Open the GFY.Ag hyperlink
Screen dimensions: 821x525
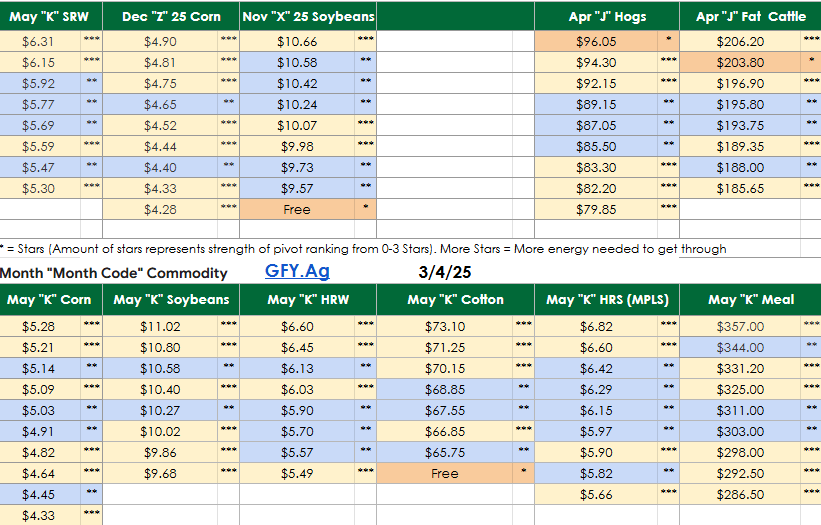click(297, 271)
